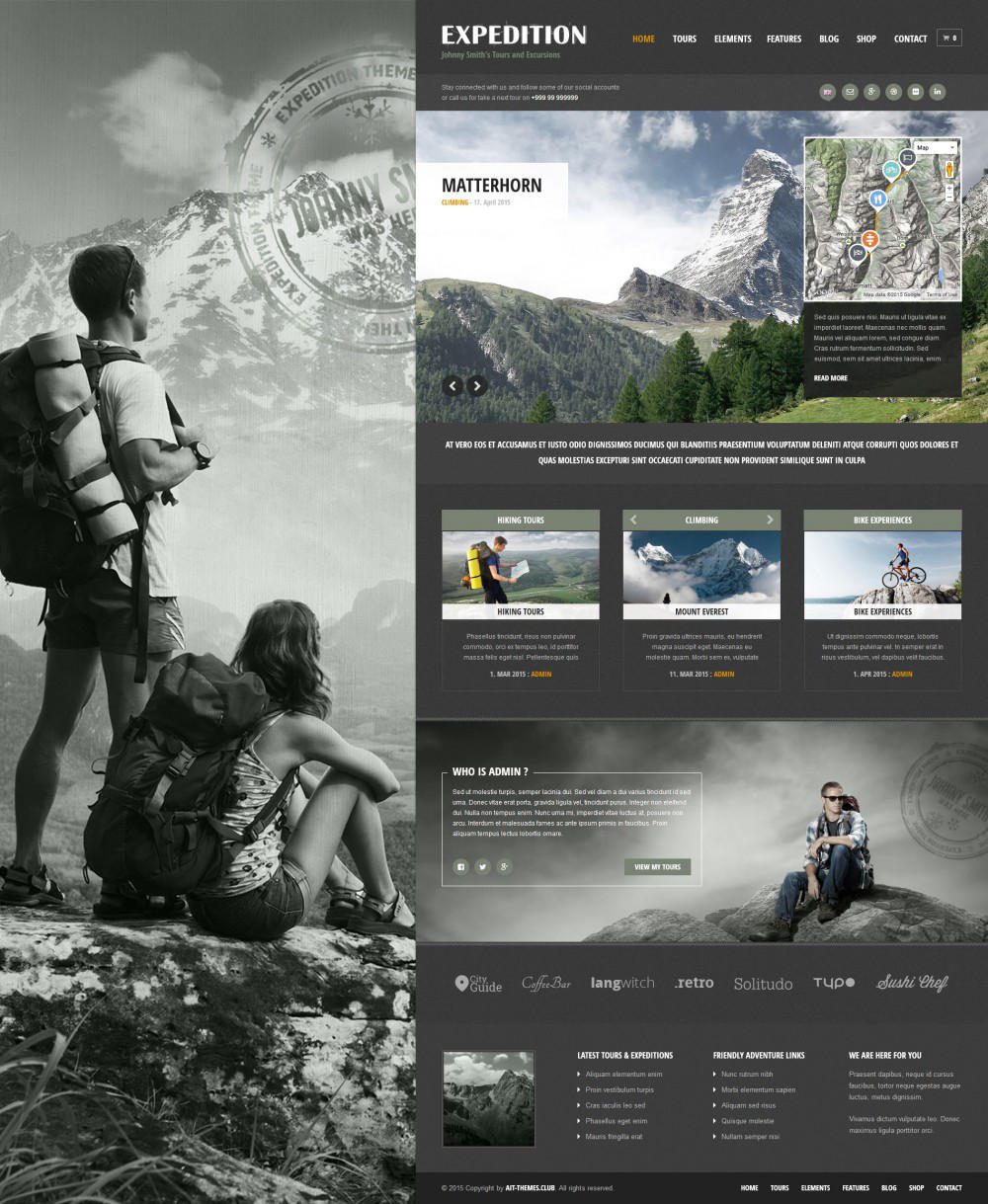Viewport: 988px width, 1204px height.
Task: Click AIT-THEMES.CLUB copyright link
Action: [531, 1188]
